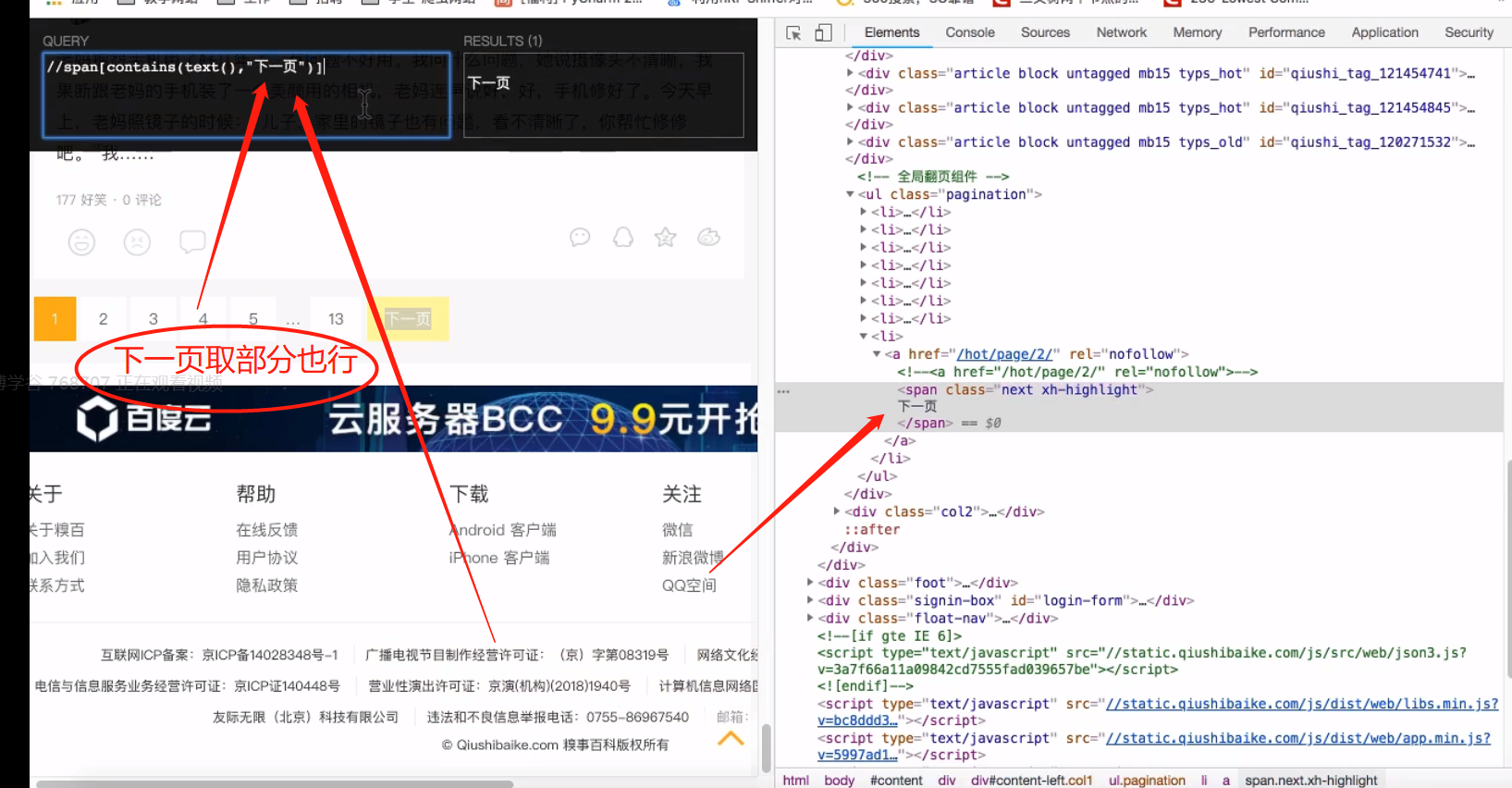This screenshot has height=788, width=1512.
Task: Click the page horizontal scrollbar
Action: (275, 784)
